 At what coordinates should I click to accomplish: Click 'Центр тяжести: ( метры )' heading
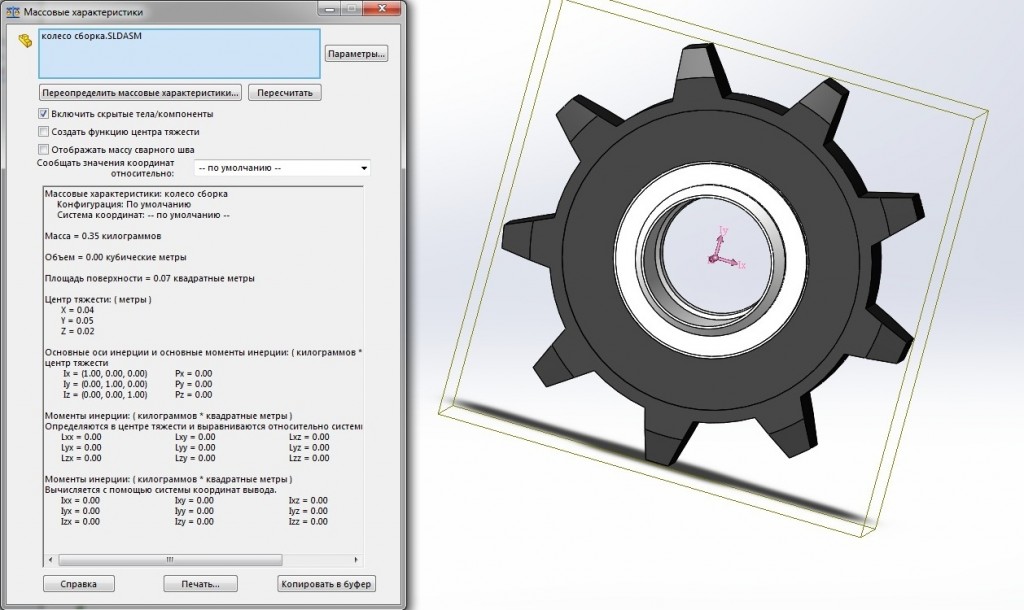pyautogui.click(x=98, y=299)
